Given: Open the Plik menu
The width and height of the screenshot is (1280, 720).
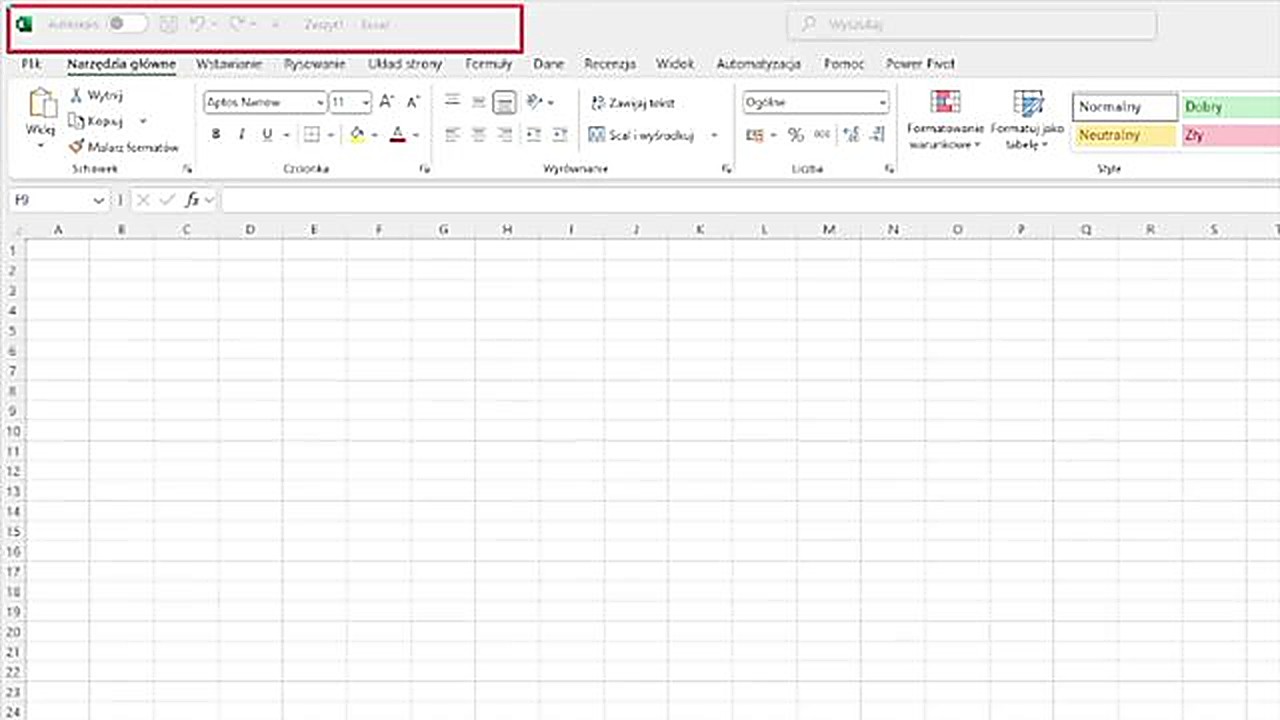Looking at the screenshot, I should [30, 63].
